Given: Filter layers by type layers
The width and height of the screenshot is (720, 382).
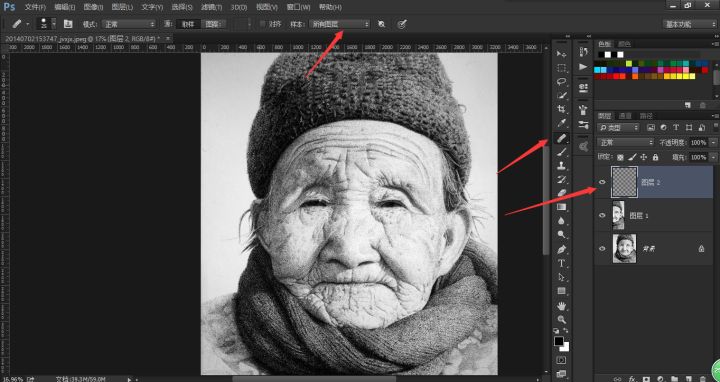Looking at the screenshot, I should coord(676,128).
